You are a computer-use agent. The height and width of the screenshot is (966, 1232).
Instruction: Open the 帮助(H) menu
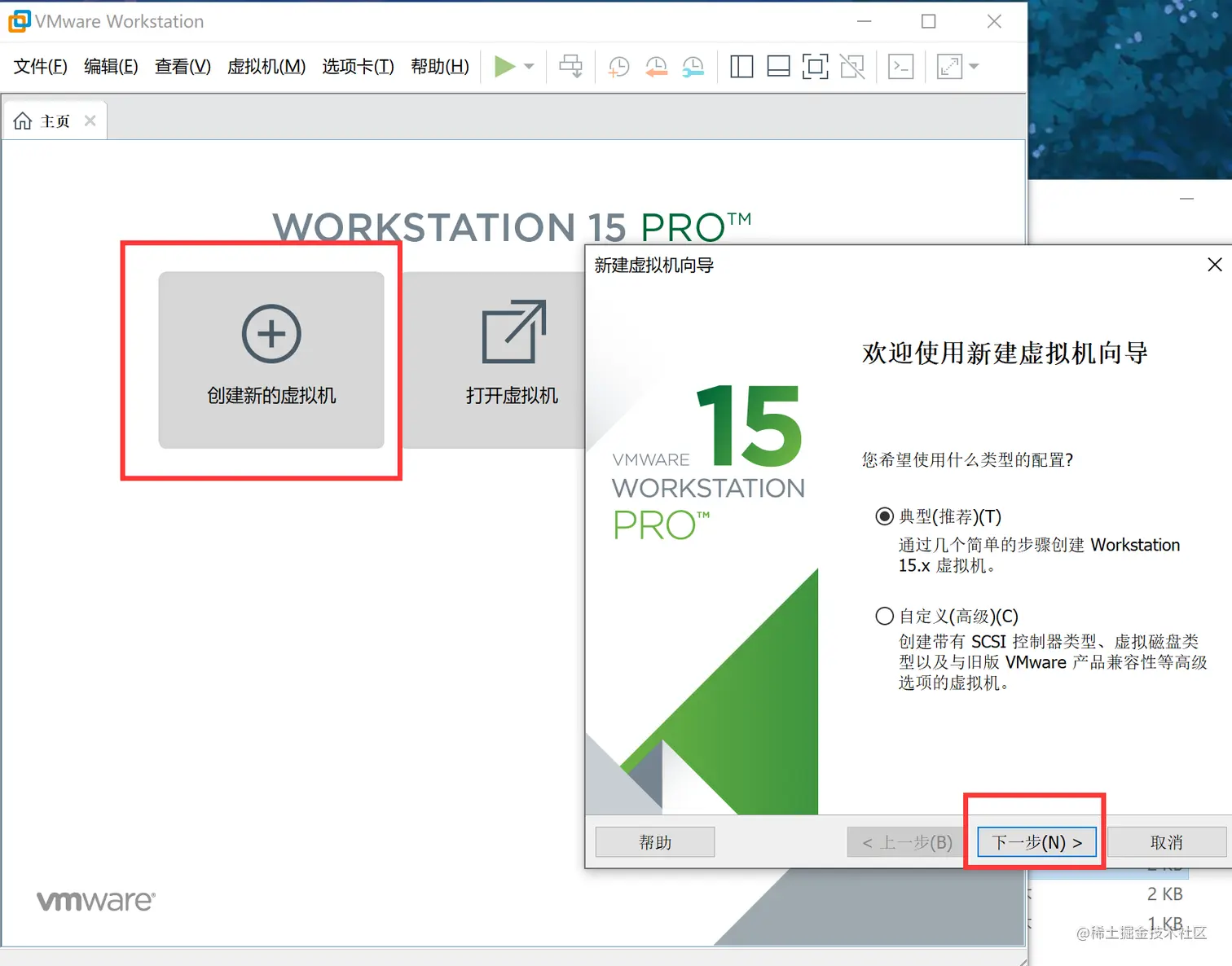[x=440, y=67]
